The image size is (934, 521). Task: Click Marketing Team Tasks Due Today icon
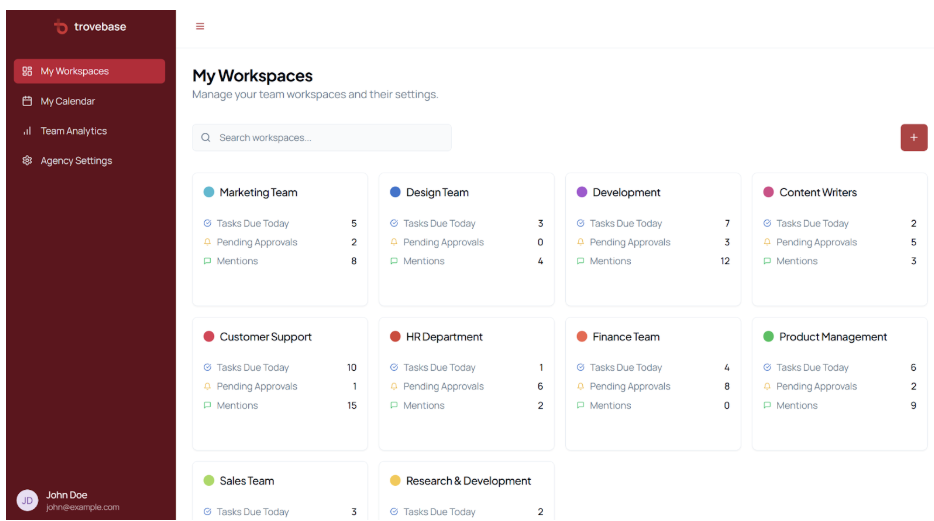pos(207,223)
